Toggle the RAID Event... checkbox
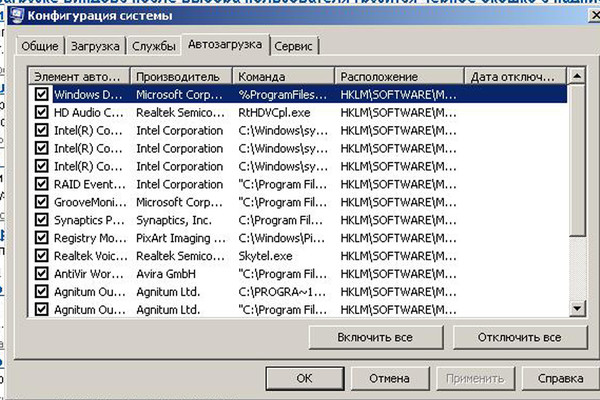The image size is (600, 400). point(41,184)
